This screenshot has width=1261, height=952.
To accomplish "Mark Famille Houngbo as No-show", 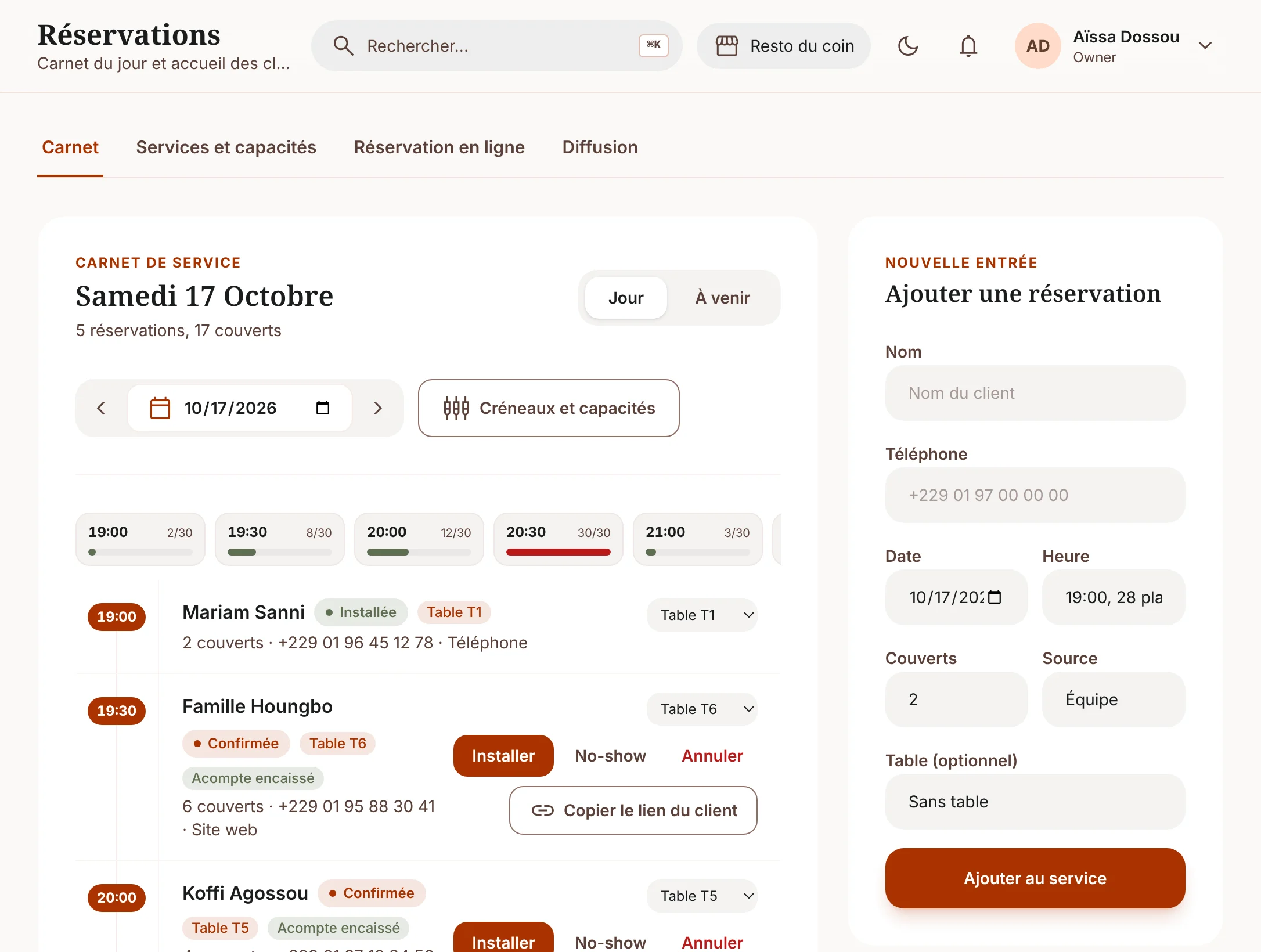I will click(x=610, y=756).
